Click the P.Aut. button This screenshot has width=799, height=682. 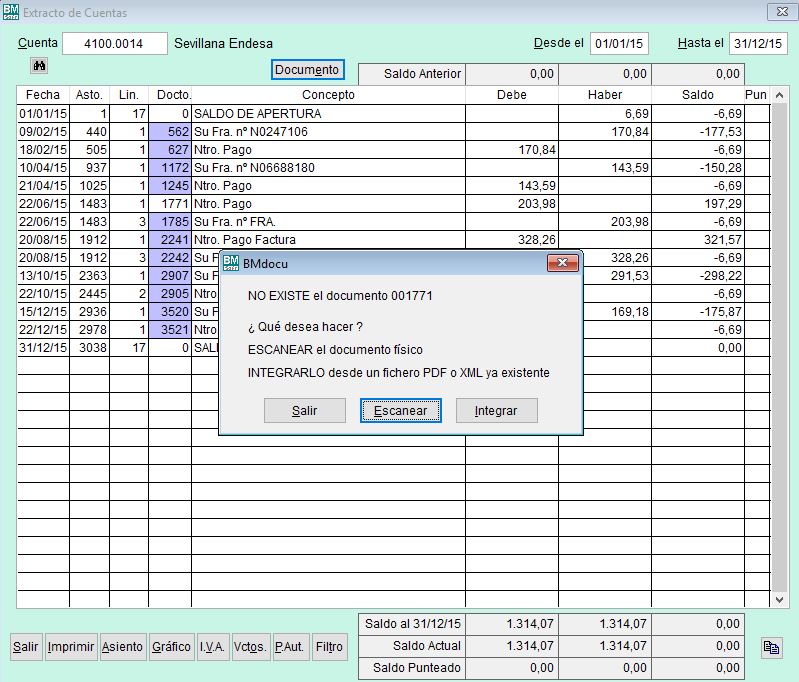(290, 647)
